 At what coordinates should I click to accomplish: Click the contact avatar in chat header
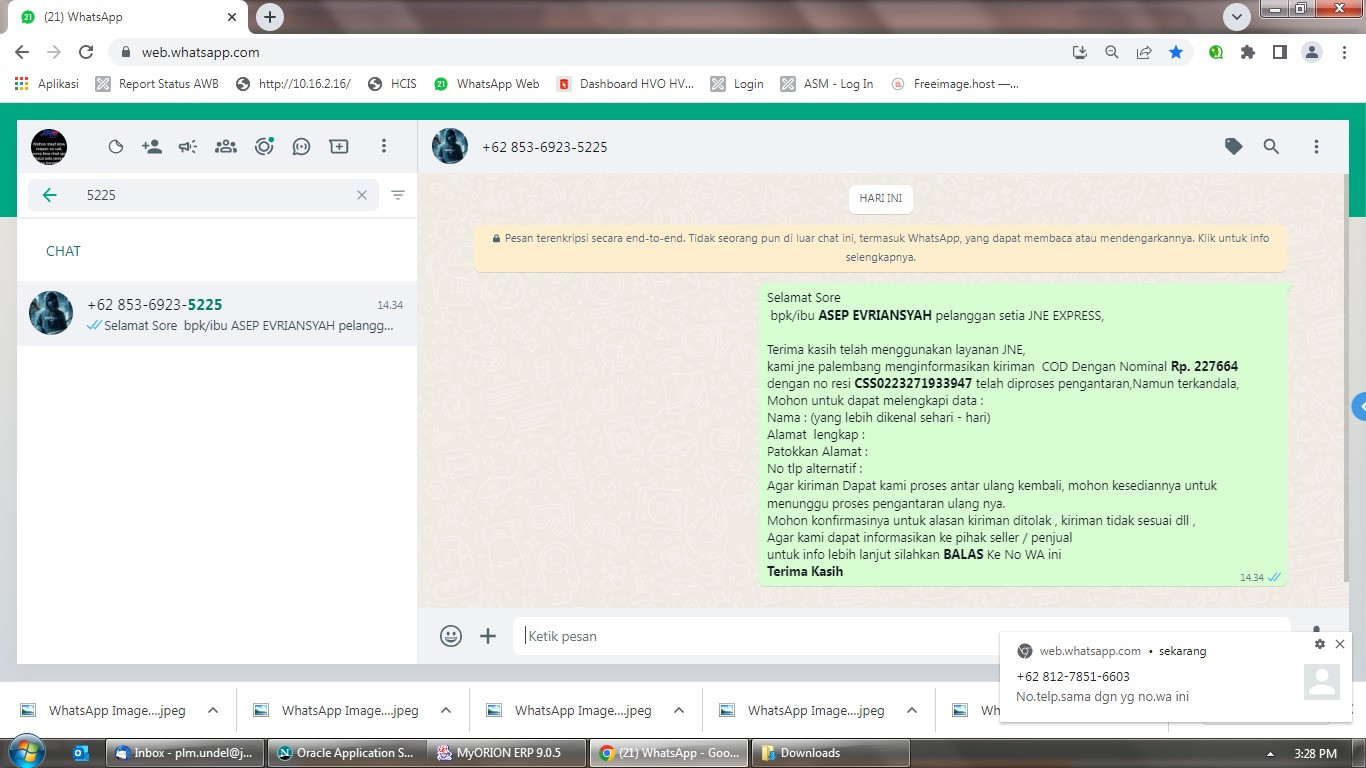click(x=450, y=146)
